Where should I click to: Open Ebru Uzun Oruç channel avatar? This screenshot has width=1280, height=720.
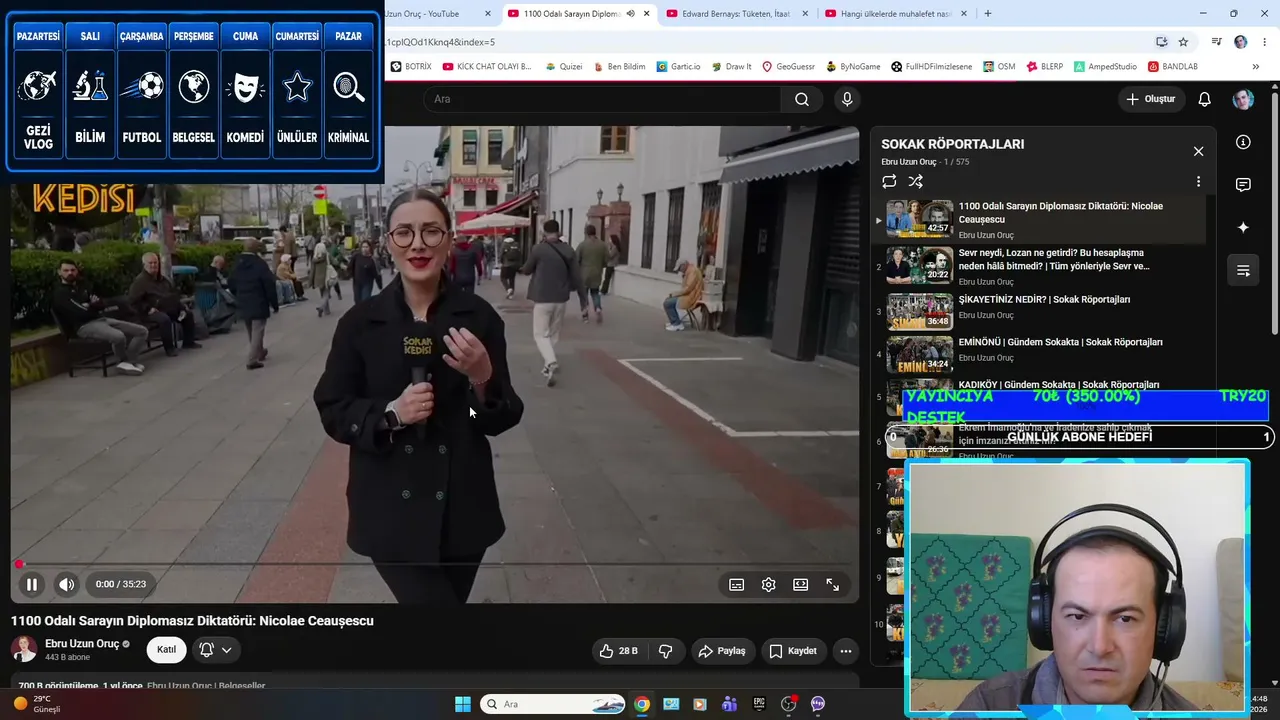pyautogui.click(x=24, y=649)
